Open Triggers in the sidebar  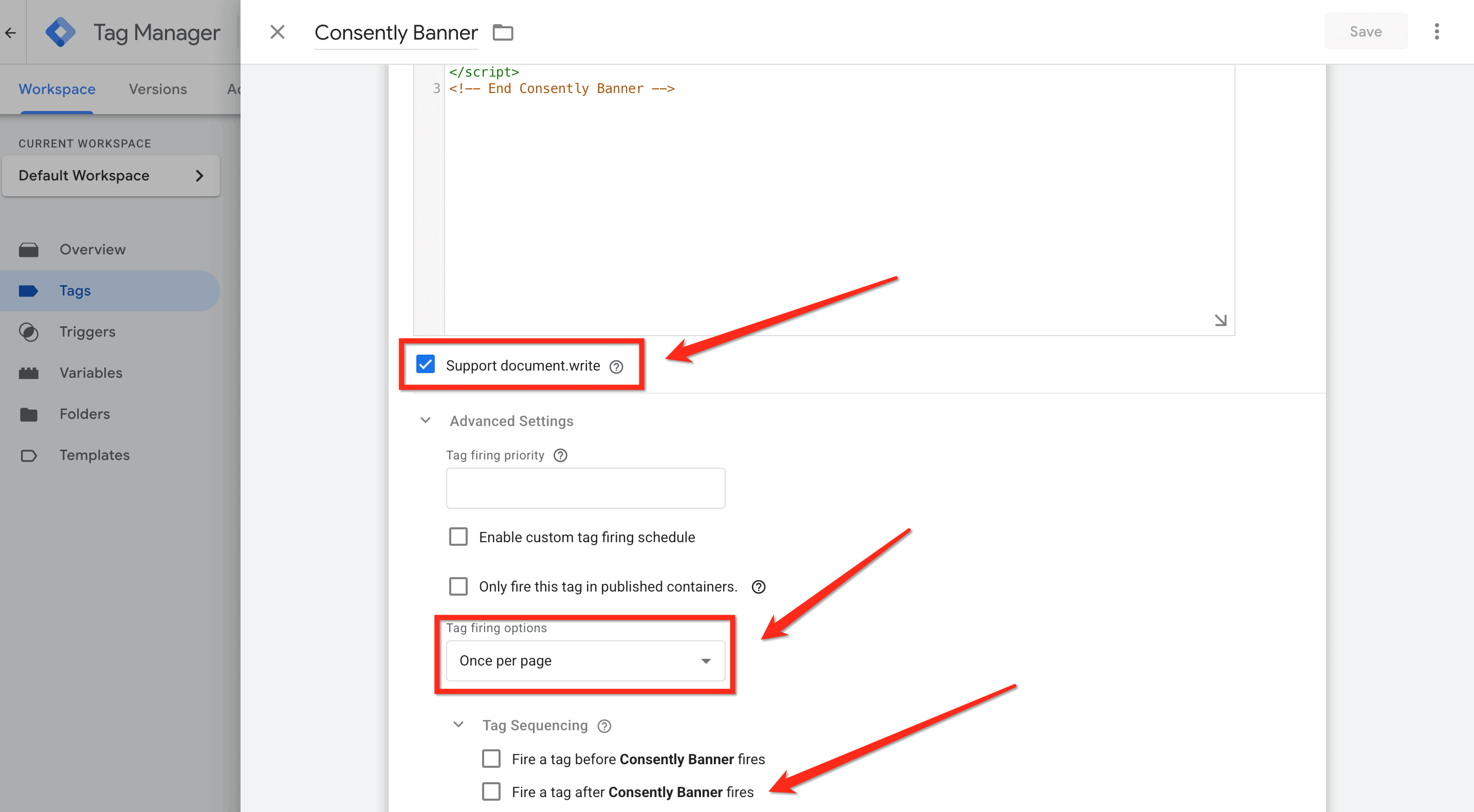tap(87, 332)
